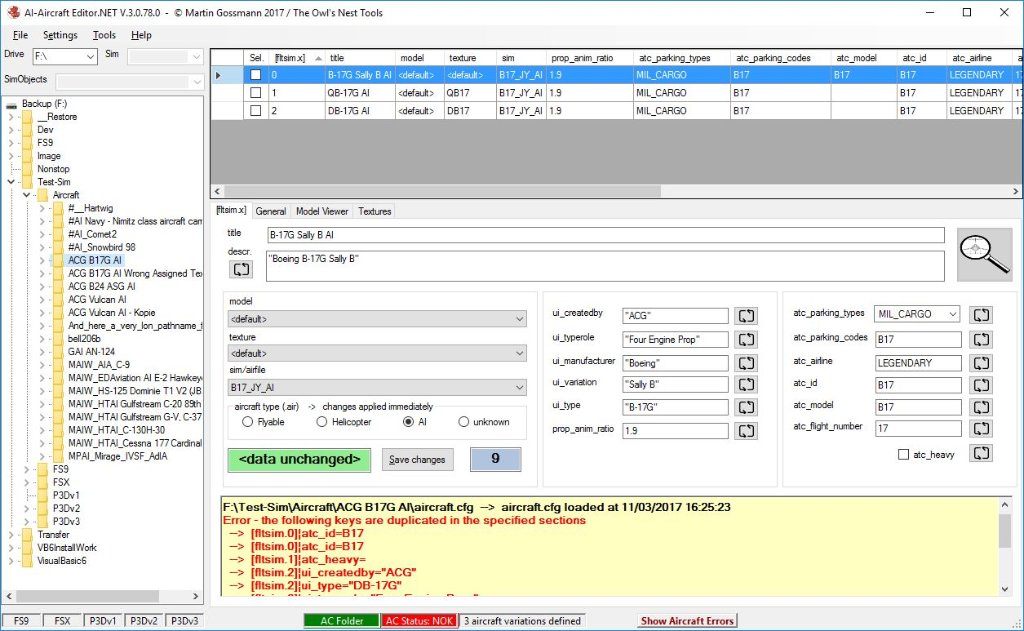1024x631 pixels.
Task: Click the error log down scroll arrow
Action: [1004, 589]
